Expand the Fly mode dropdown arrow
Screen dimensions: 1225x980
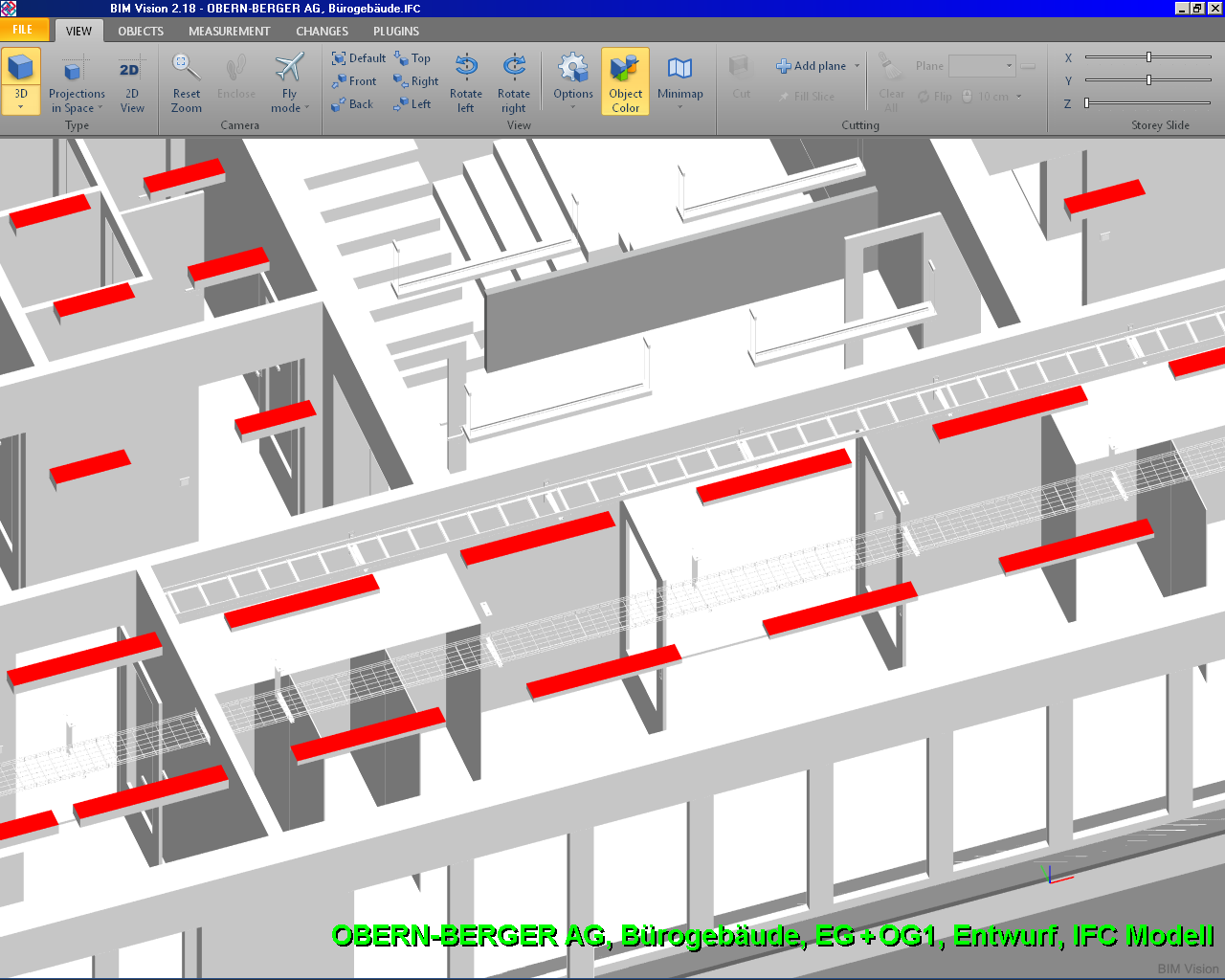pos(307,108)
